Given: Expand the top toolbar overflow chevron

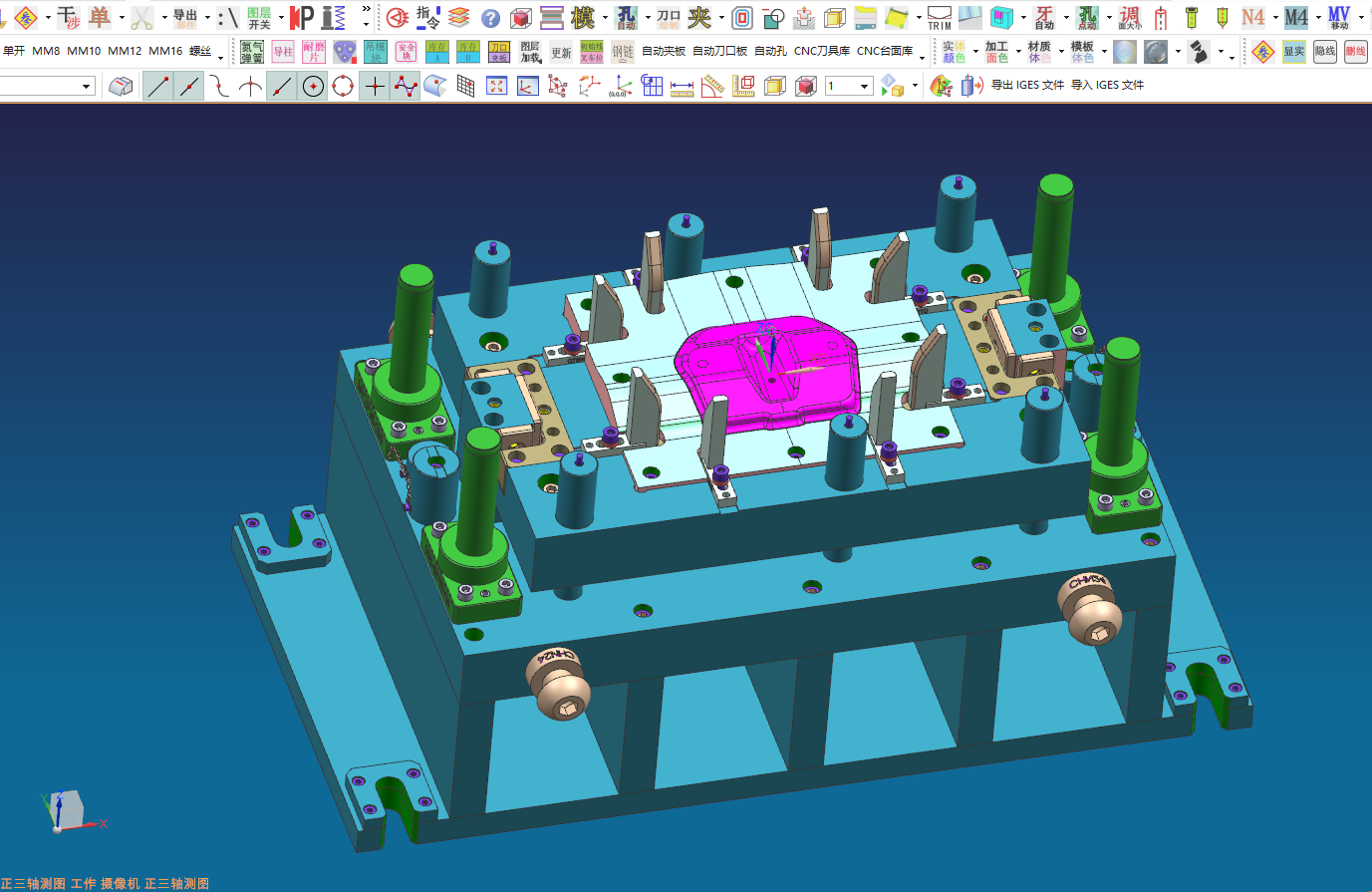Looking at the screenshot, I should (367, 10).
